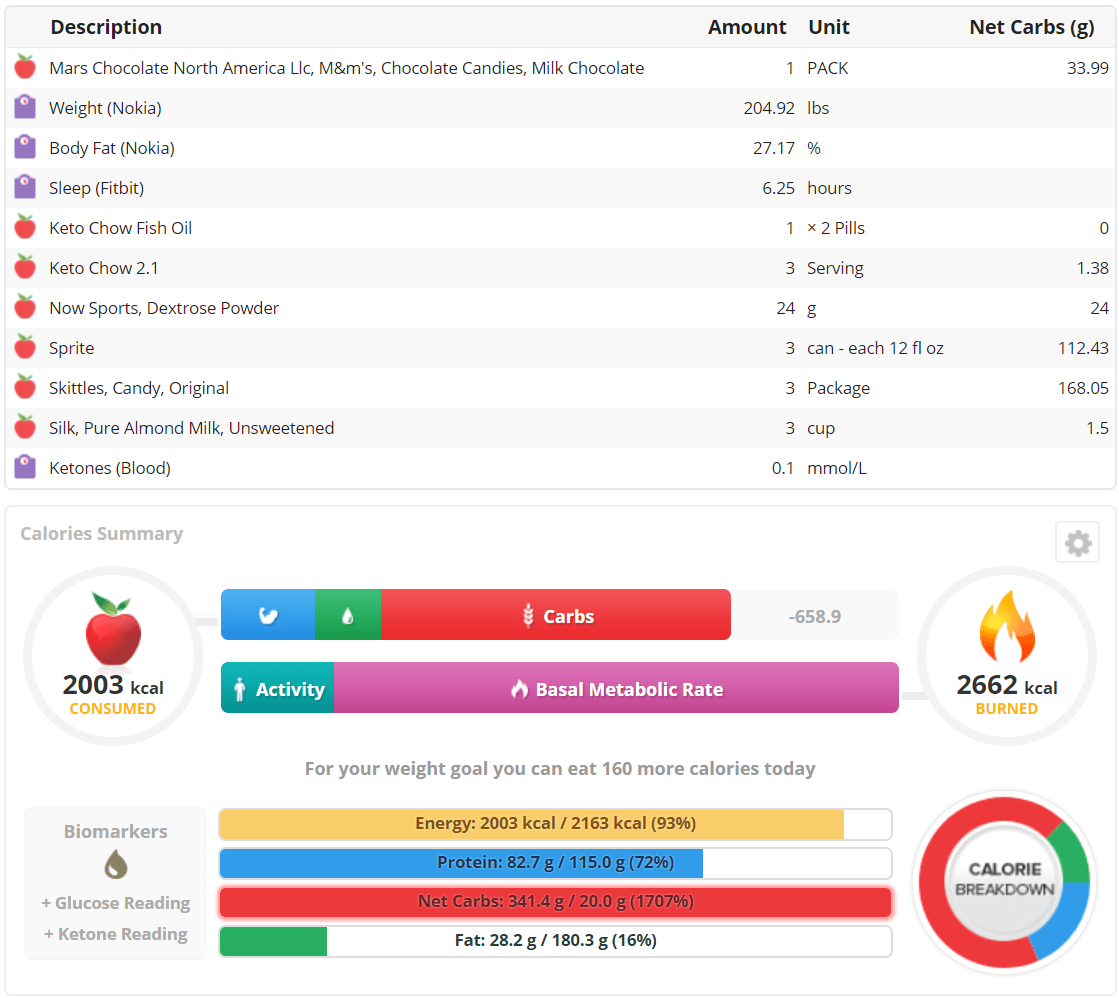Select the Now Sports, Dextrose Powder description
The image size is (1119, 998).
[x=164, y=308]
